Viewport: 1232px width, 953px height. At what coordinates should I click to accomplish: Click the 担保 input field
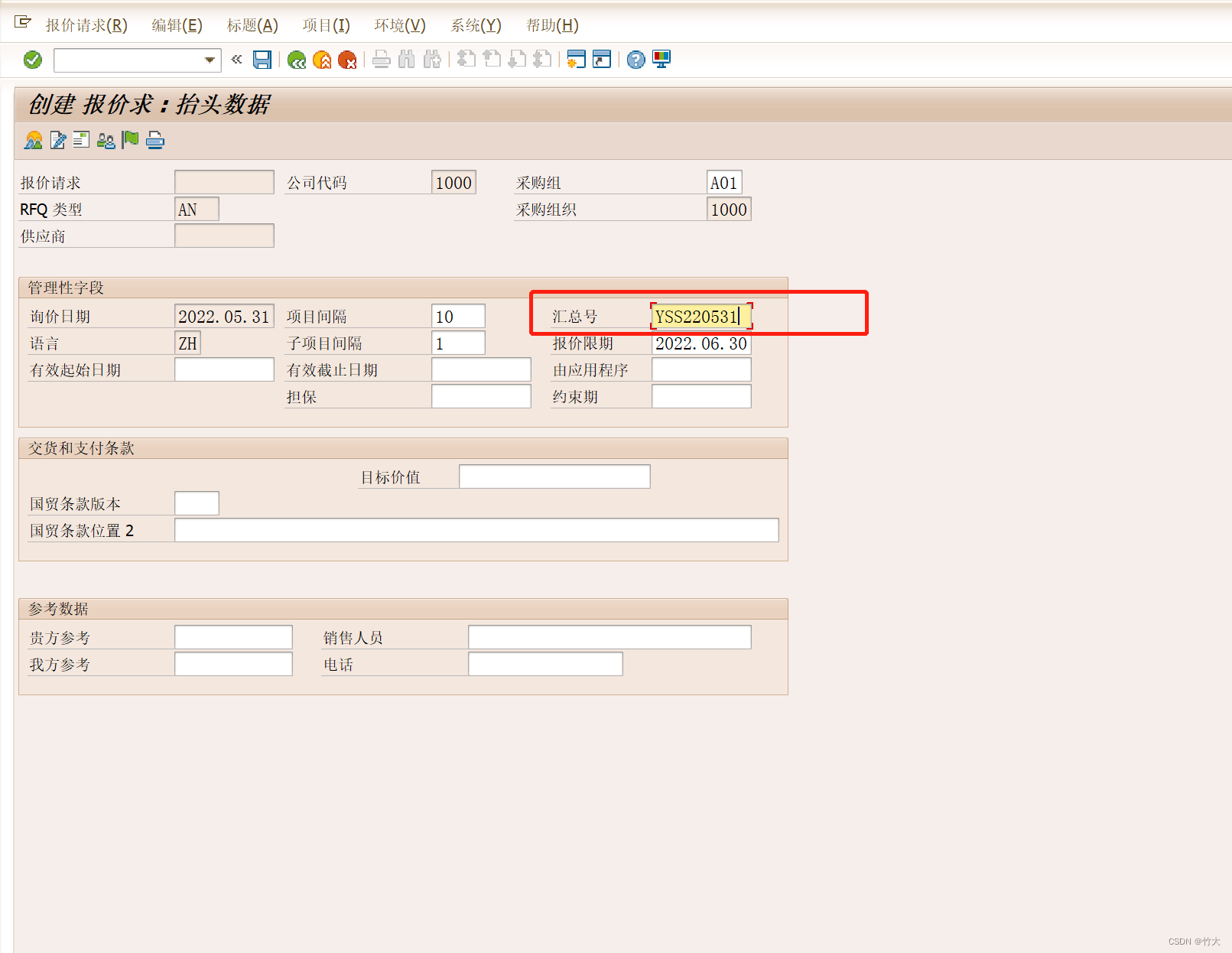(x=481, y=396)
